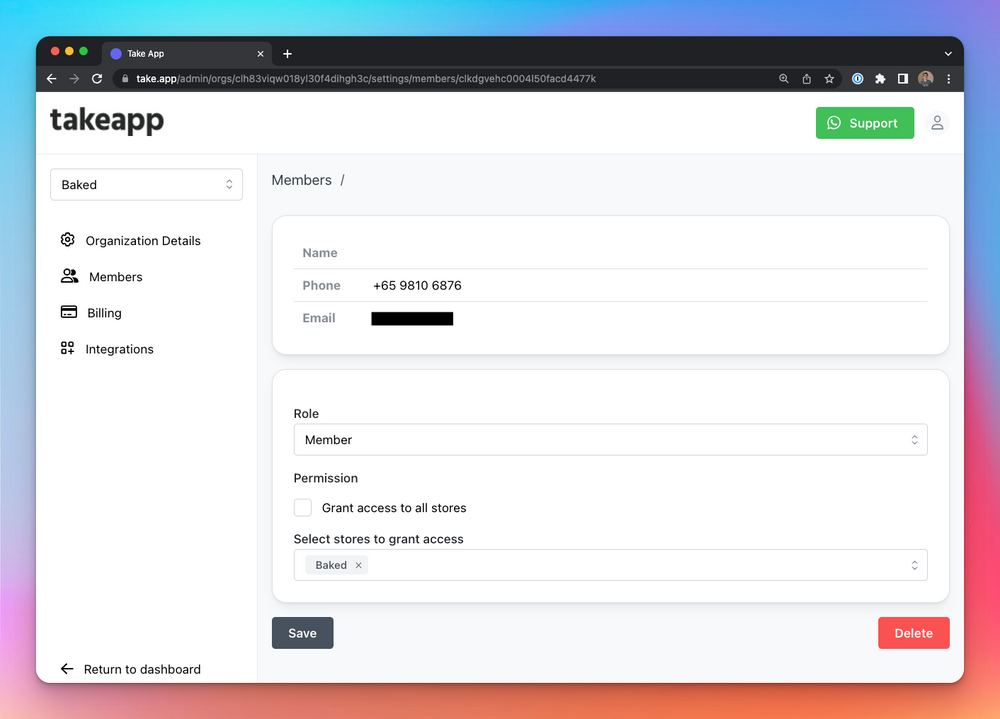Open WhatsApp Support button
Screen dimensions: 1000x719
tap(864, 123)
